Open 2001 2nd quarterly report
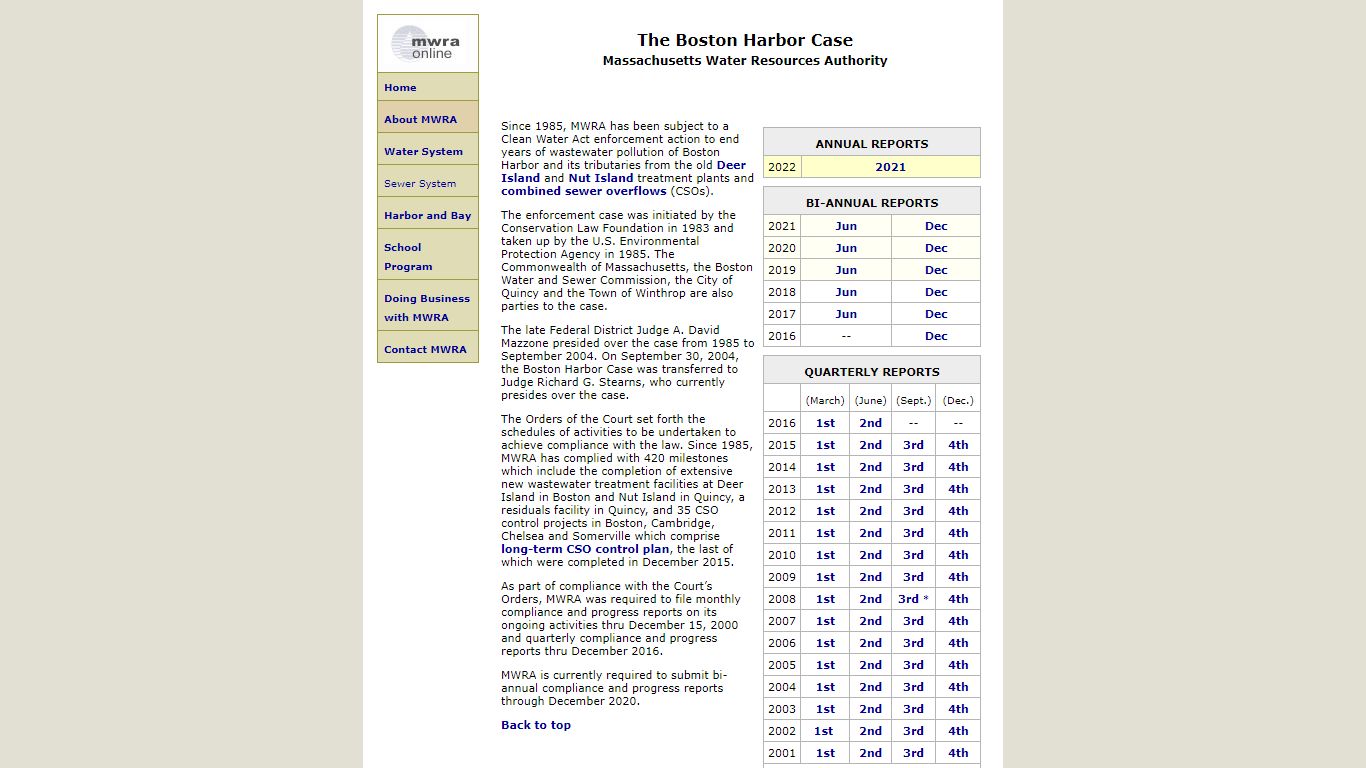The image size is (1366, 768). (x=871, y=753)
